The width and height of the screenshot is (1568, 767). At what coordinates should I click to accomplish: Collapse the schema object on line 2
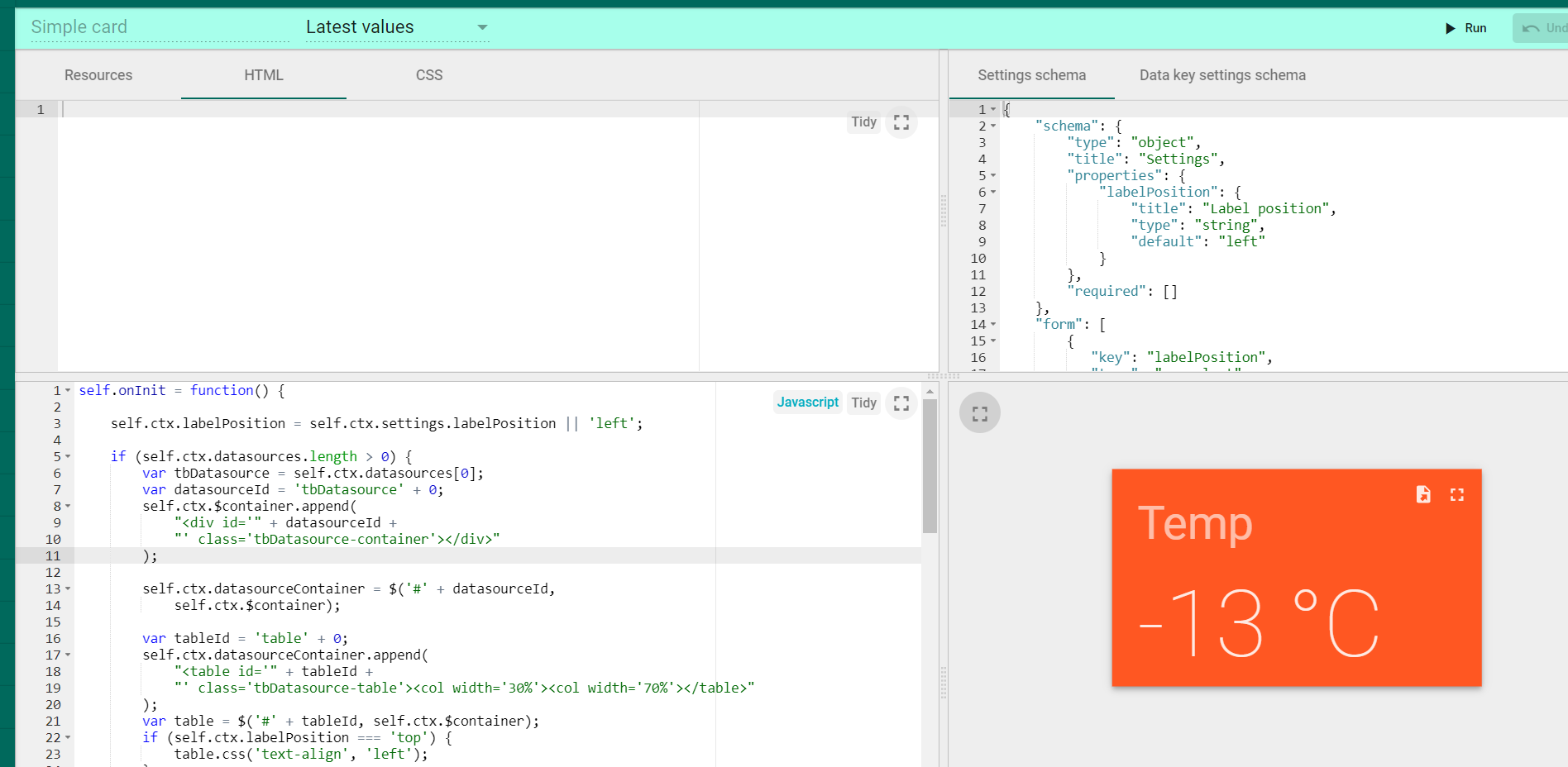pos(992,126)
